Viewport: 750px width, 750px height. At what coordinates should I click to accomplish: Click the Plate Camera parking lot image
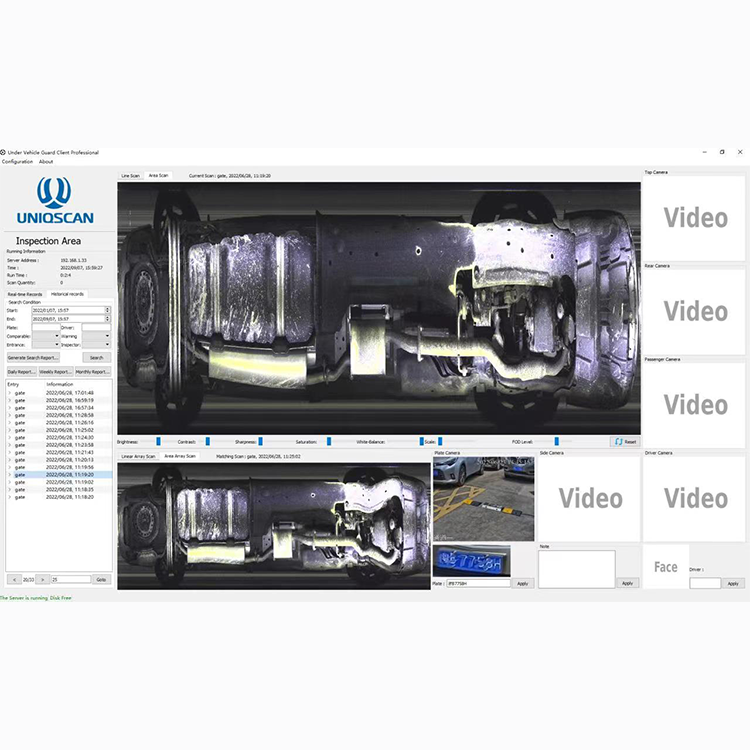click(484, 499)
